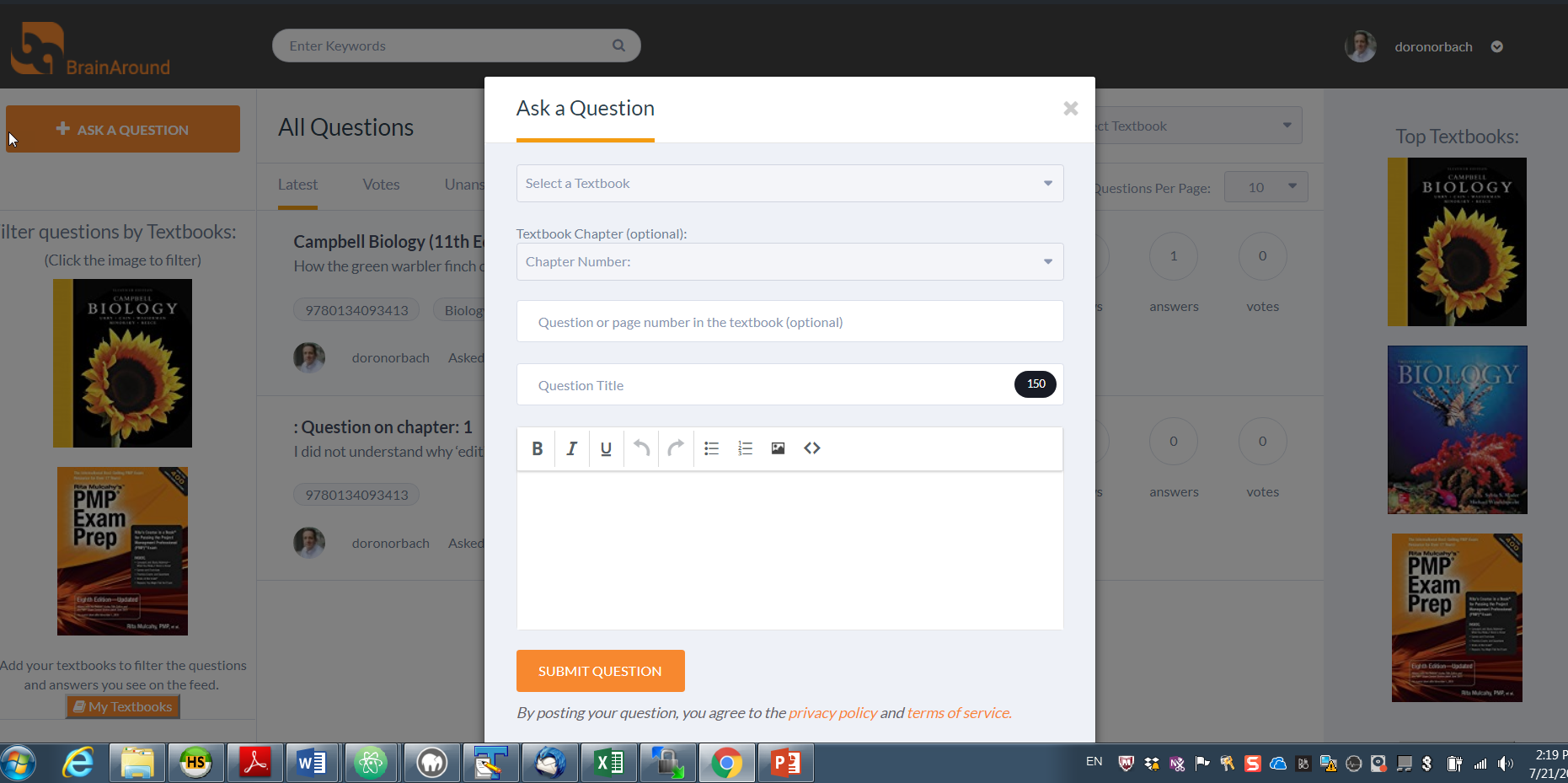Open the Campbell Biology question title
Viewport: 1568px width, 783px height.
[x=389, y=241]
